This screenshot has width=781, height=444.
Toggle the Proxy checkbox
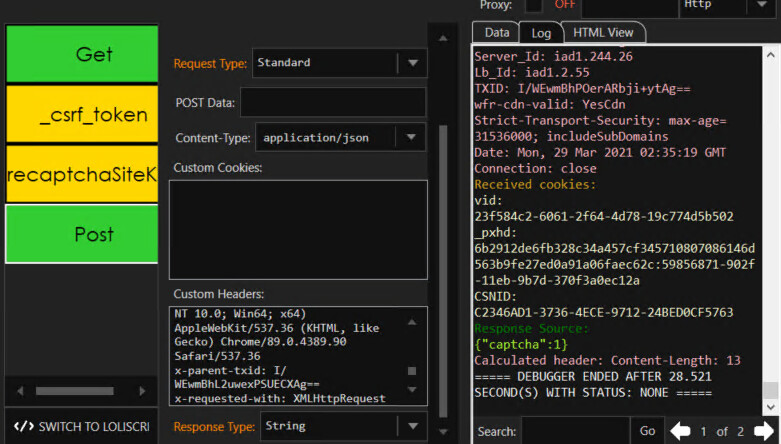[x=533, y=5]
